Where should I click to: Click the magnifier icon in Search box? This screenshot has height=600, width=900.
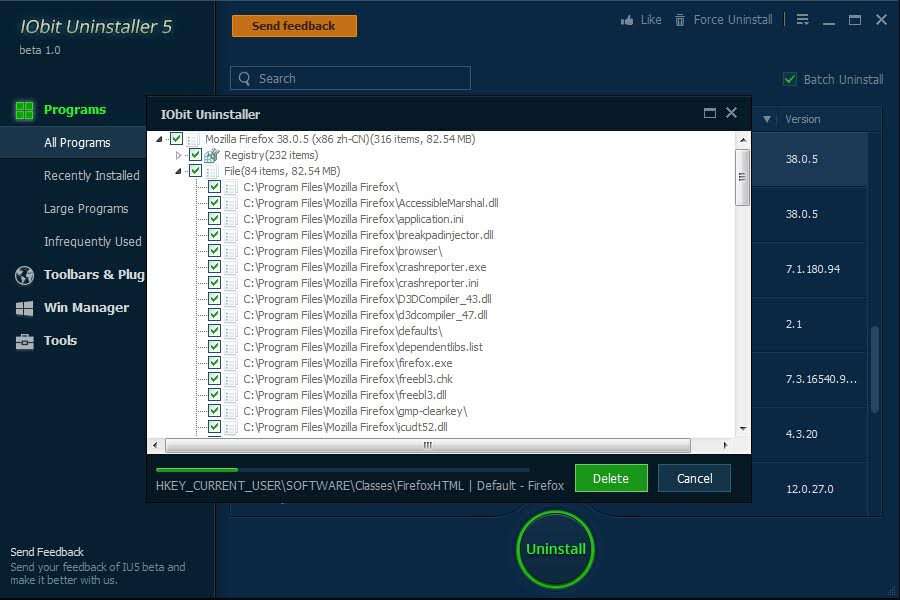[x=244, y=79]
